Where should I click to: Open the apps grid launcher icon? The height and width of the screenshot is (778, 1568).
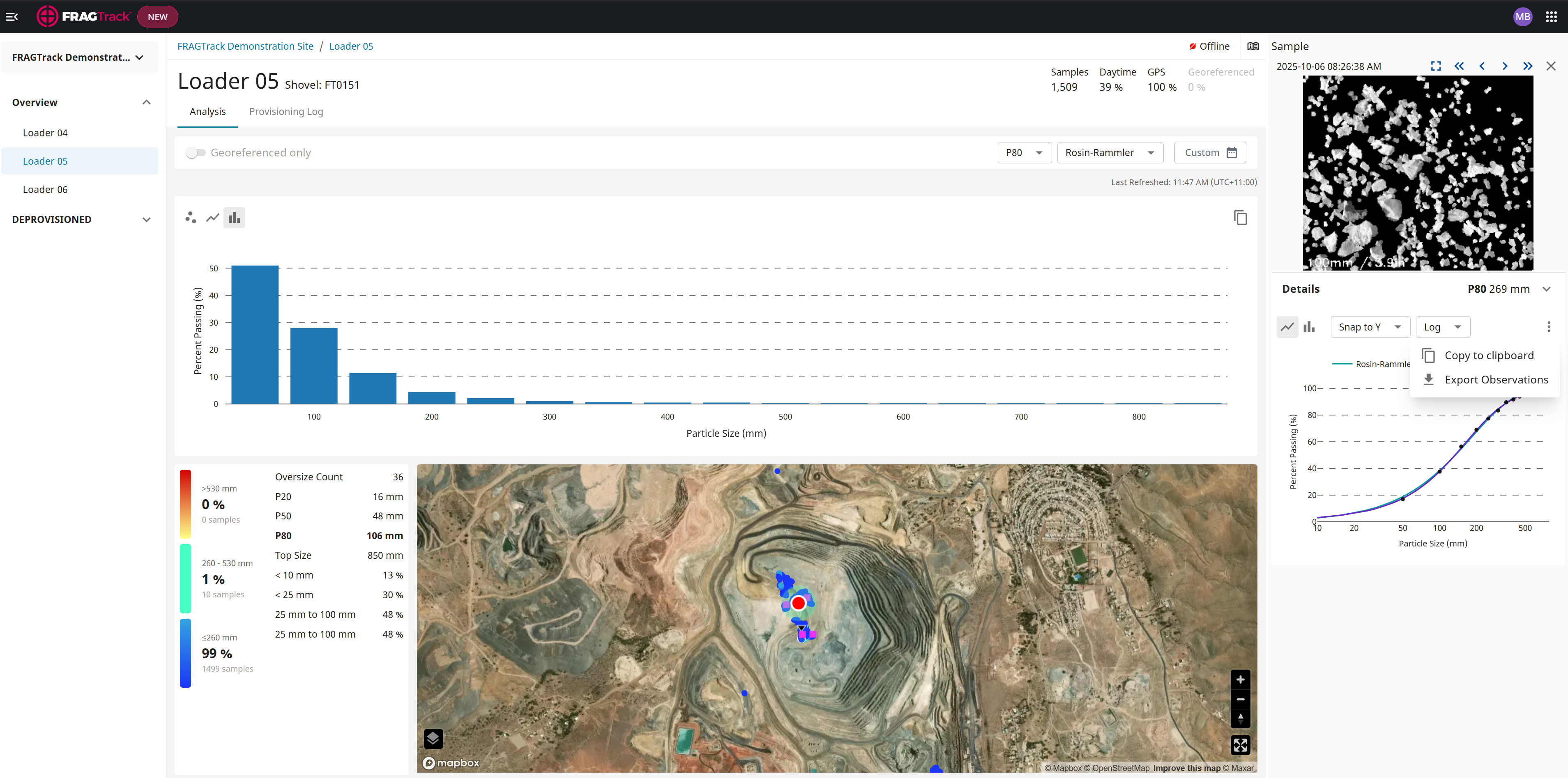1551,16
